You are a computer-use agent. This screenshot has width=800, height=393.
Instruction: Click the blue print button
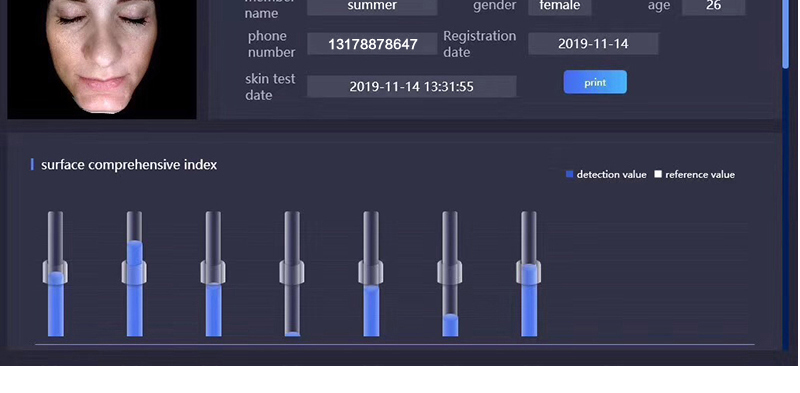pos(595,82)
